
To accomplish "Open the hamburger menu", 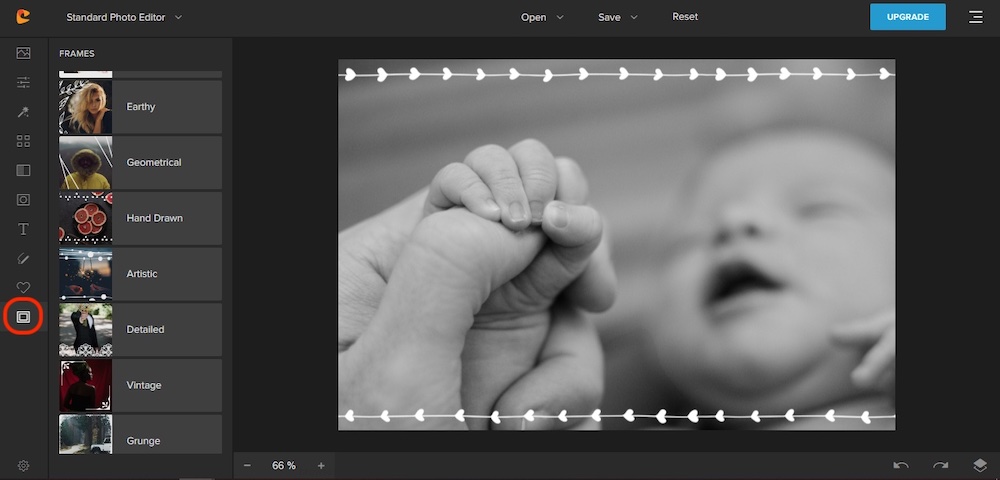I will pos(975,17).
